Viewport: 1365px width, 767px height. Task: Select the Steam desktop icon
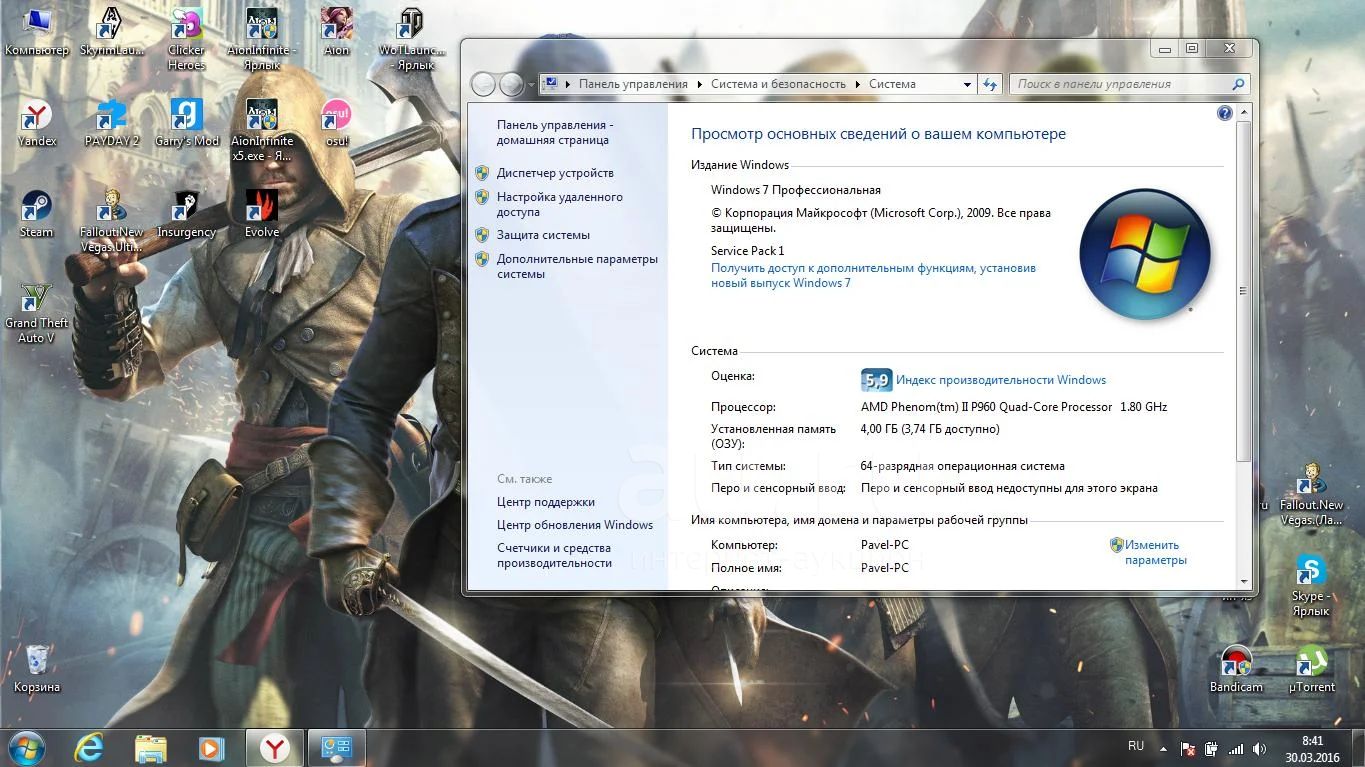tap(37, 214)
